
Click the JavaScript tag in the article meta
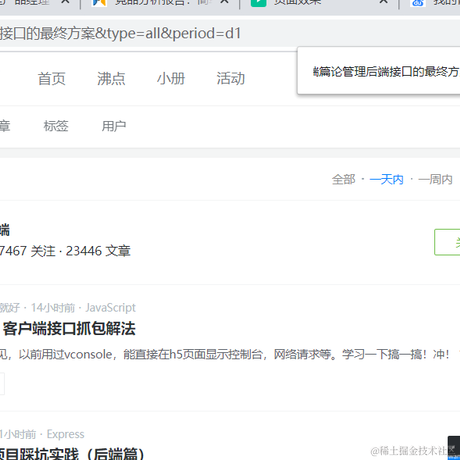(x=110, y=308)
